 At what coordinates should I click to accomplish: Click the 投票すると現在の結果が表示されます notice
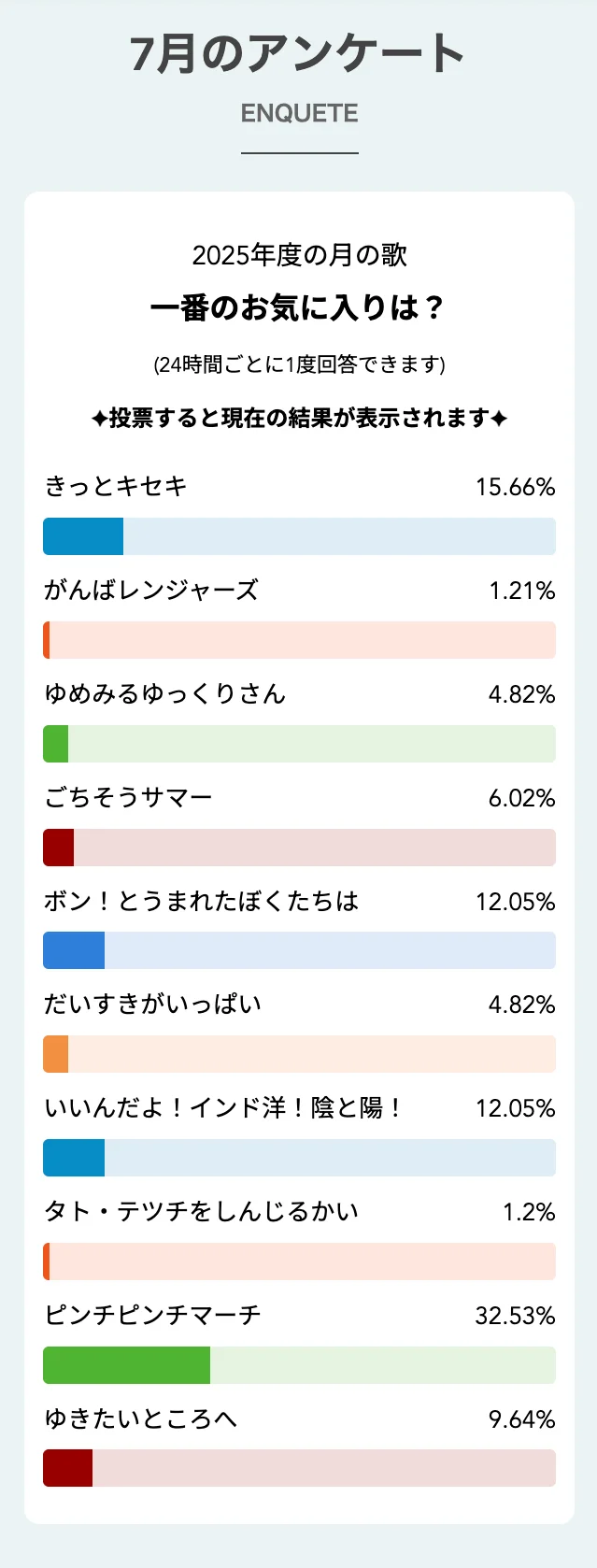click(299, 418)
